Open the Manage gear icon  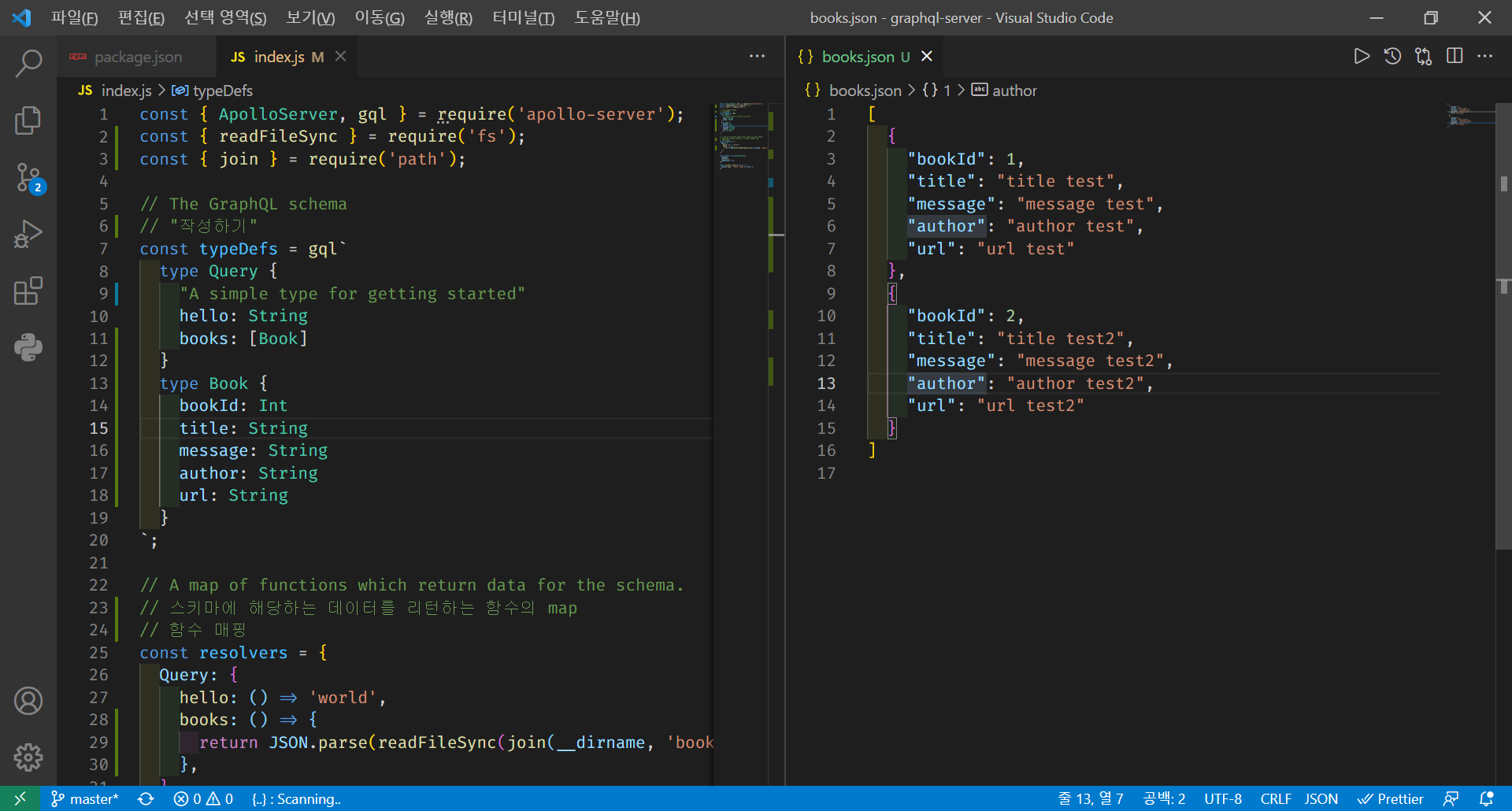coord(28,757)
